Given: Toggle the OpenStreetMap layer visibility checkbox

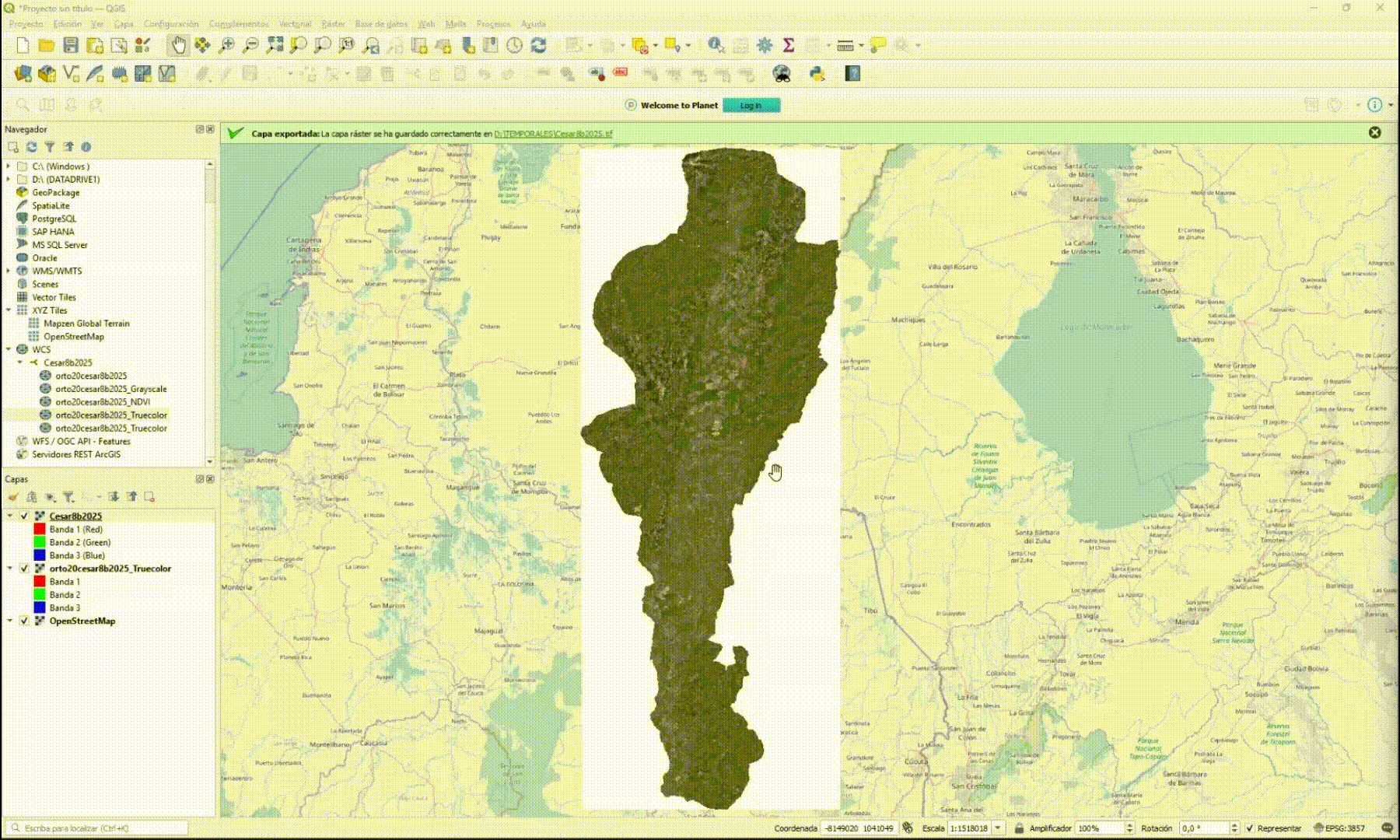Looking at the screenshot, I should coord(24,621).
